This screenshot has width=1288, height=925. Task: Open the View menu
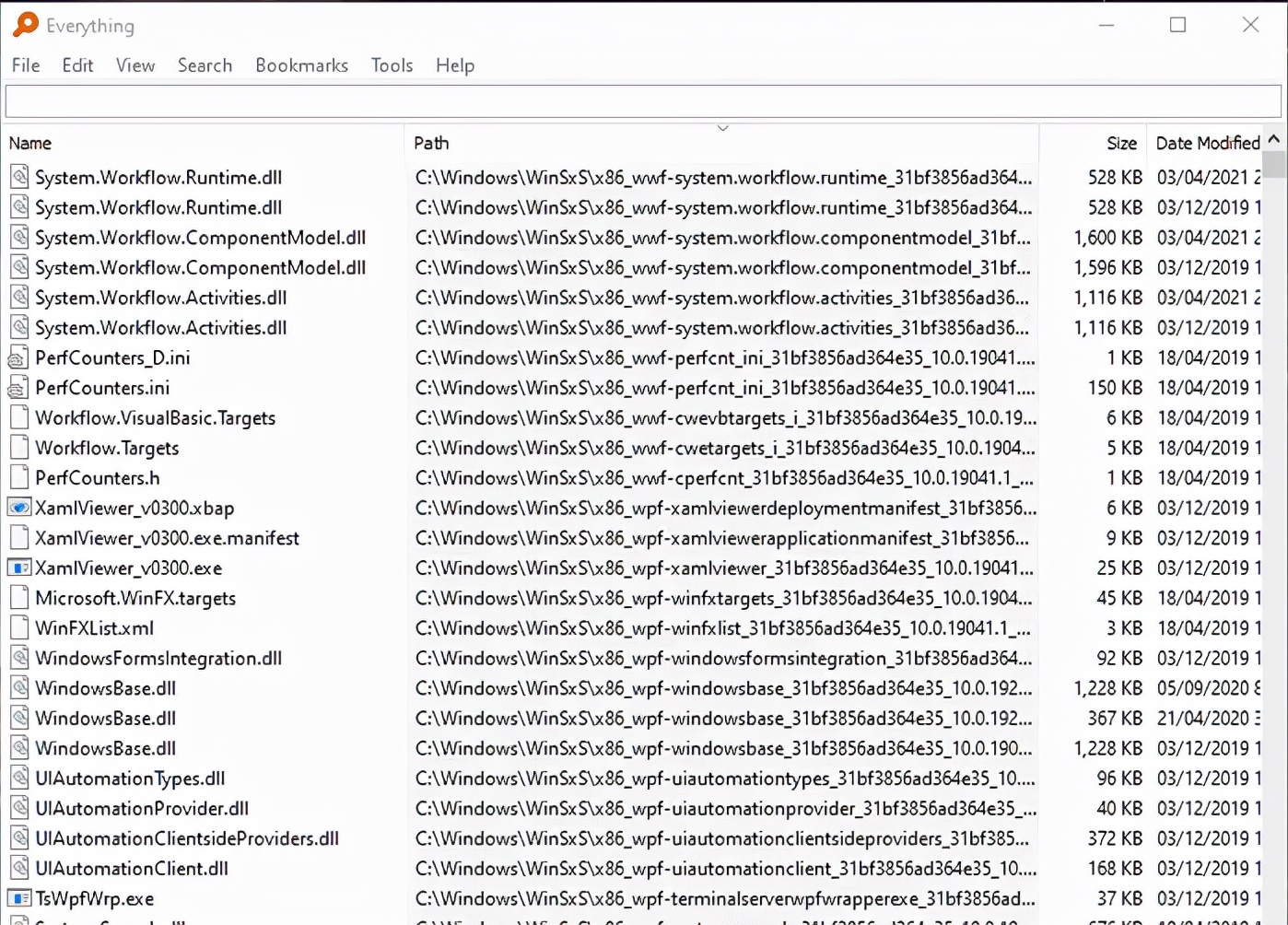[x=135, y=64]
